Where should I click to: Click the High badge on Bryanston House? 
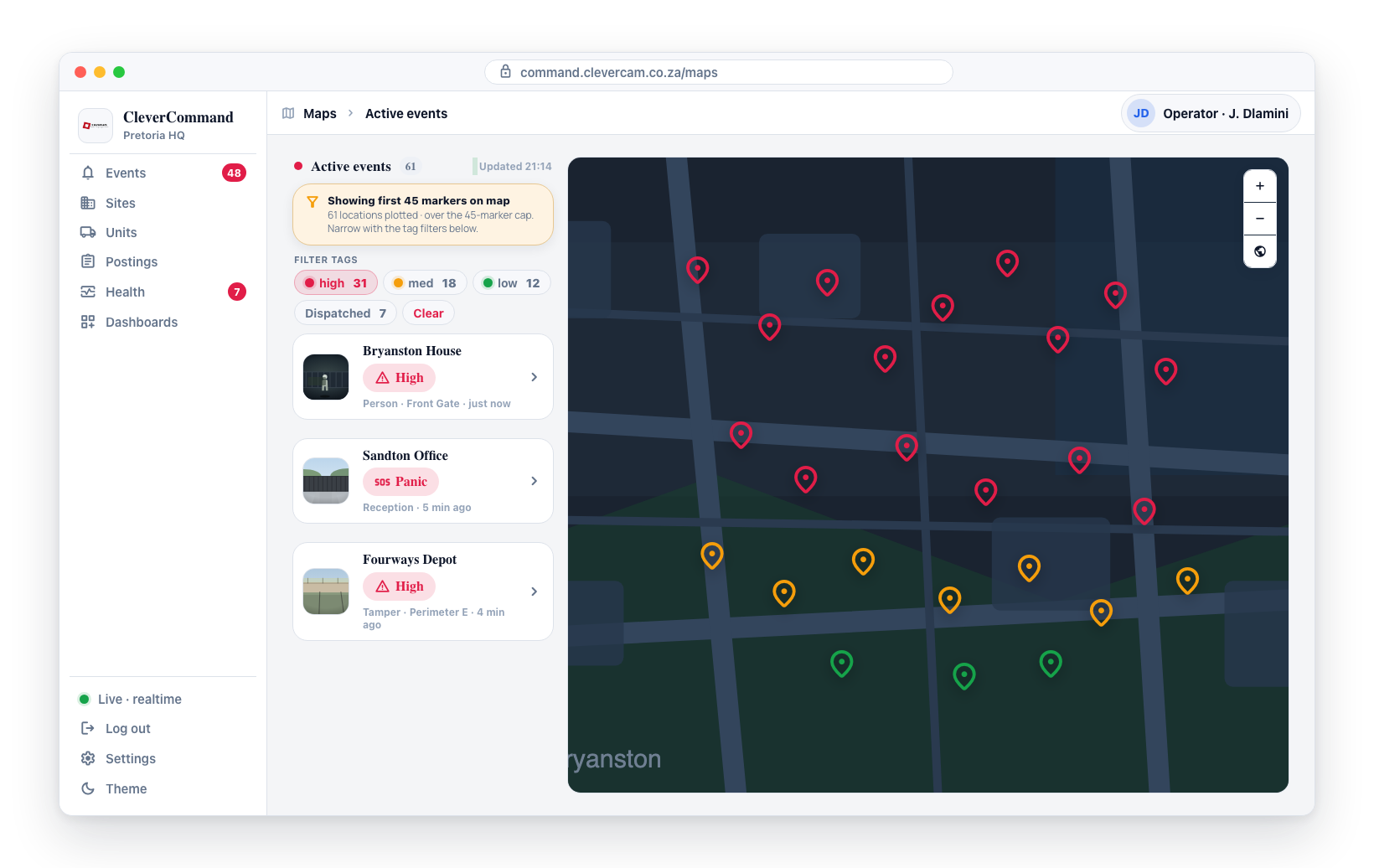(x=399, y=378)
